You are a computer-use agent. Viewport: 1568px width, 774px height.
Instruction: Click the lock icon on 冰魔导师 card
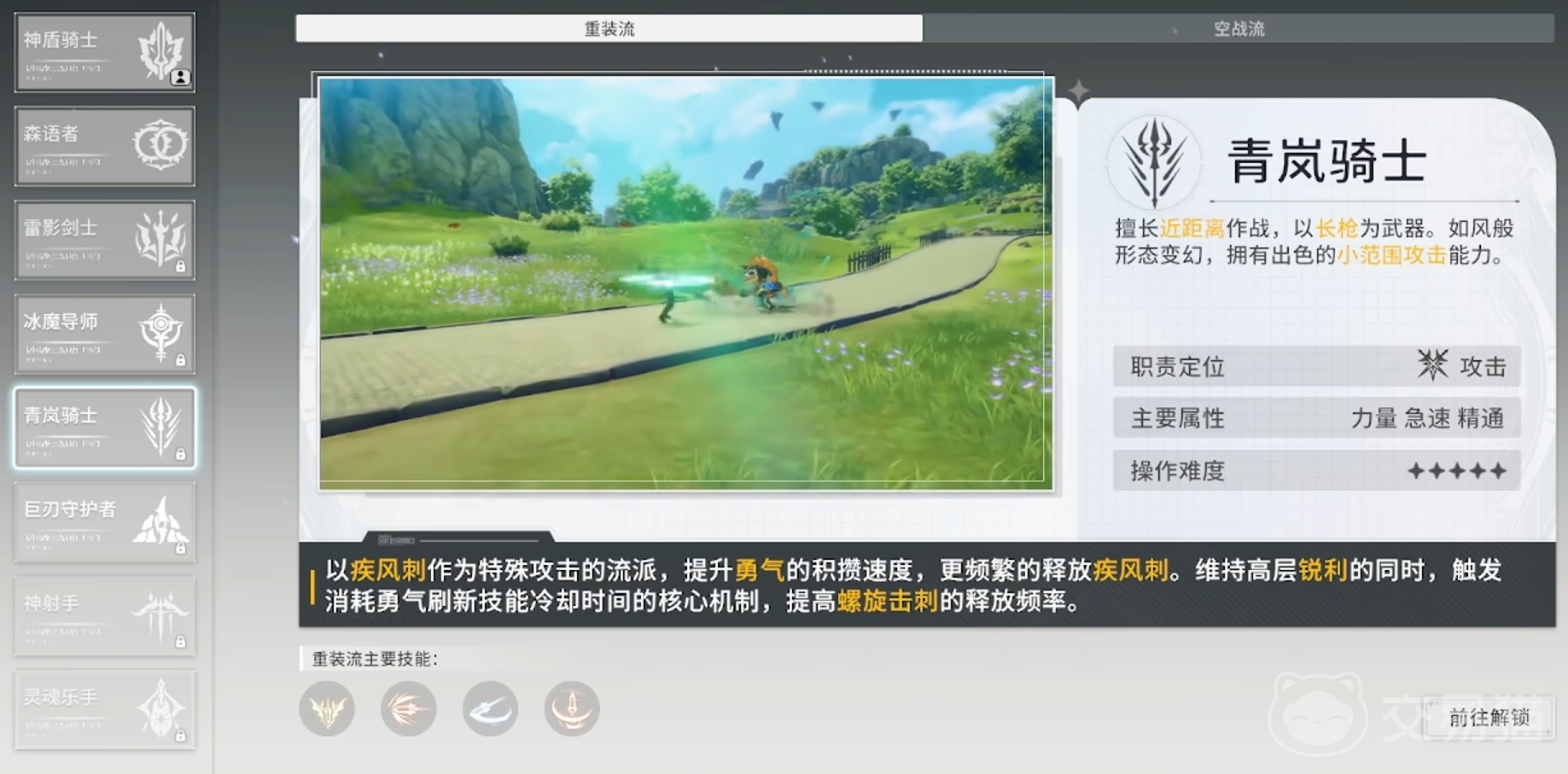coord(180,360)
